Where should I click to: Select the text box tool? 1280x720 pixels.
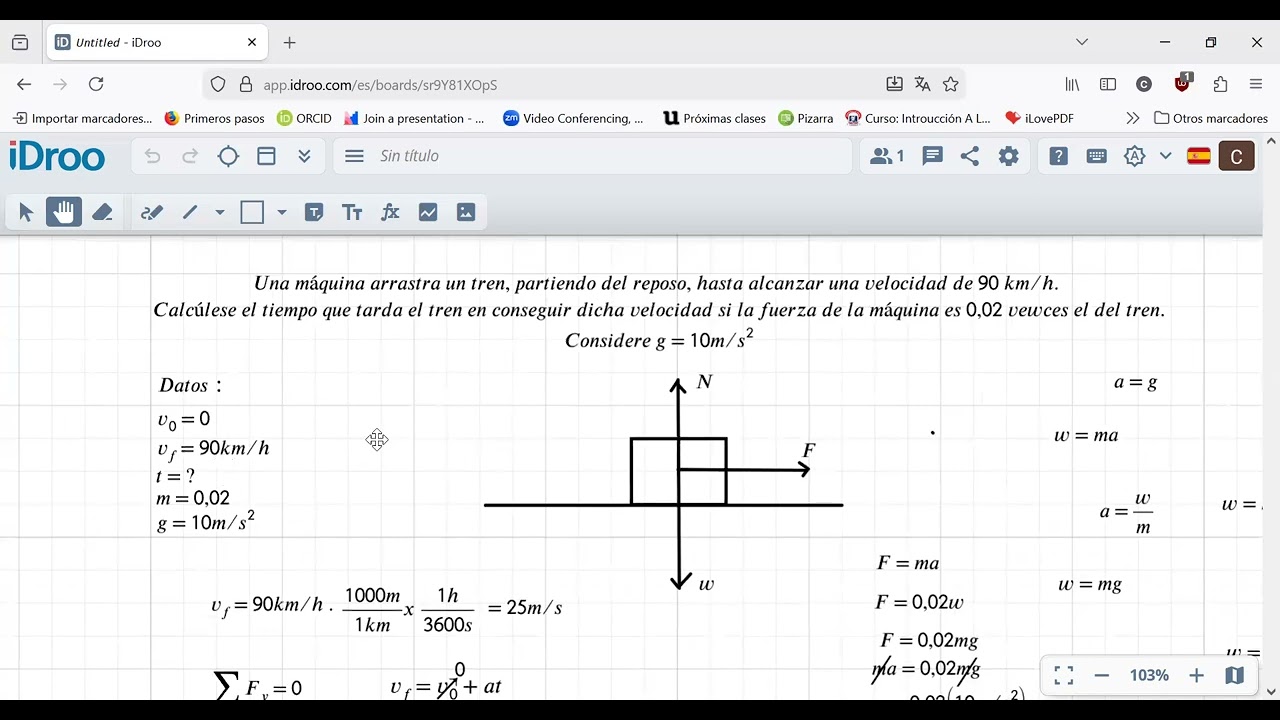click(314, 212)
